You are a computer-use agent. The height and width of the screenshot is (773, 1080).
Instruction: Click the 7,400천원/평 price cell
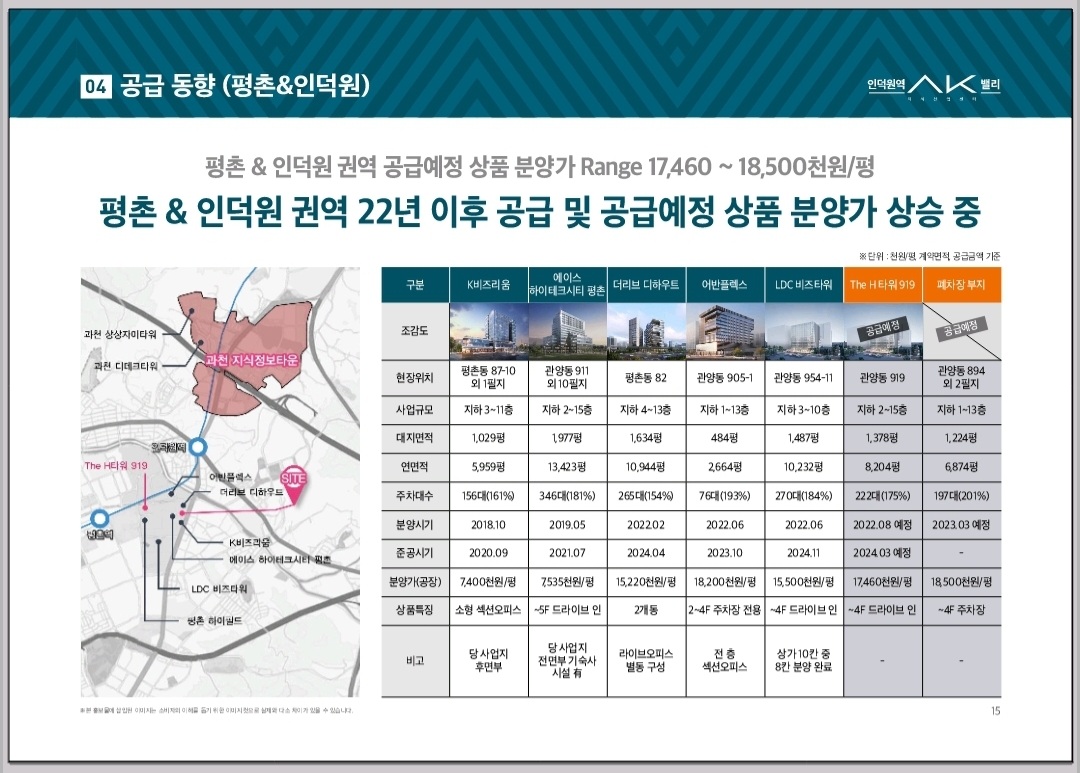coord(488,582)
